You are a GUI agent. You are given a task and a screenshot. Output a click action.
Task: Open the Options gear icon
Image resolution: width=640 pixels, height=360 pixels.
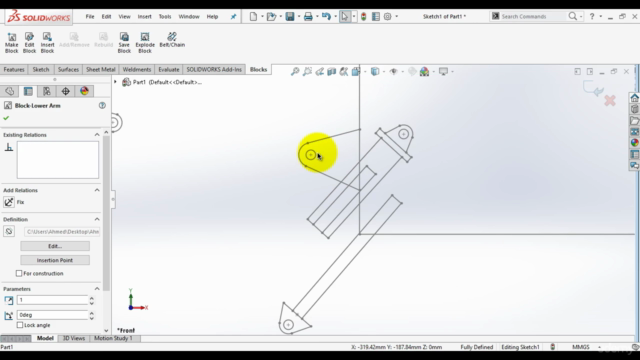click(x=387, y=16)
